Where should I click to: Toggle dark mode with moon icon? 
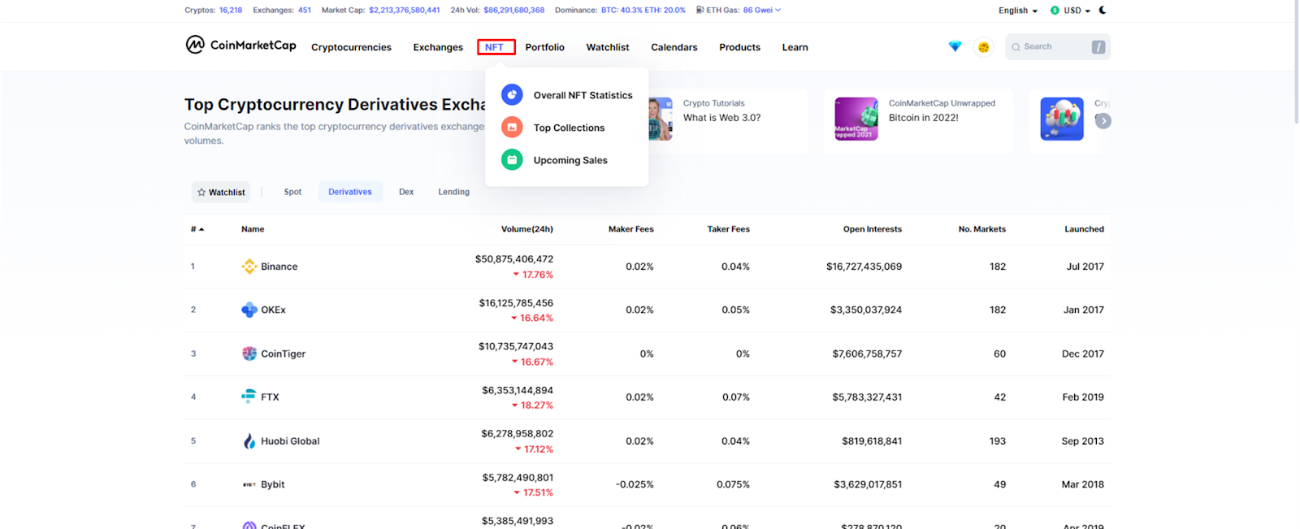[1103, 10]
